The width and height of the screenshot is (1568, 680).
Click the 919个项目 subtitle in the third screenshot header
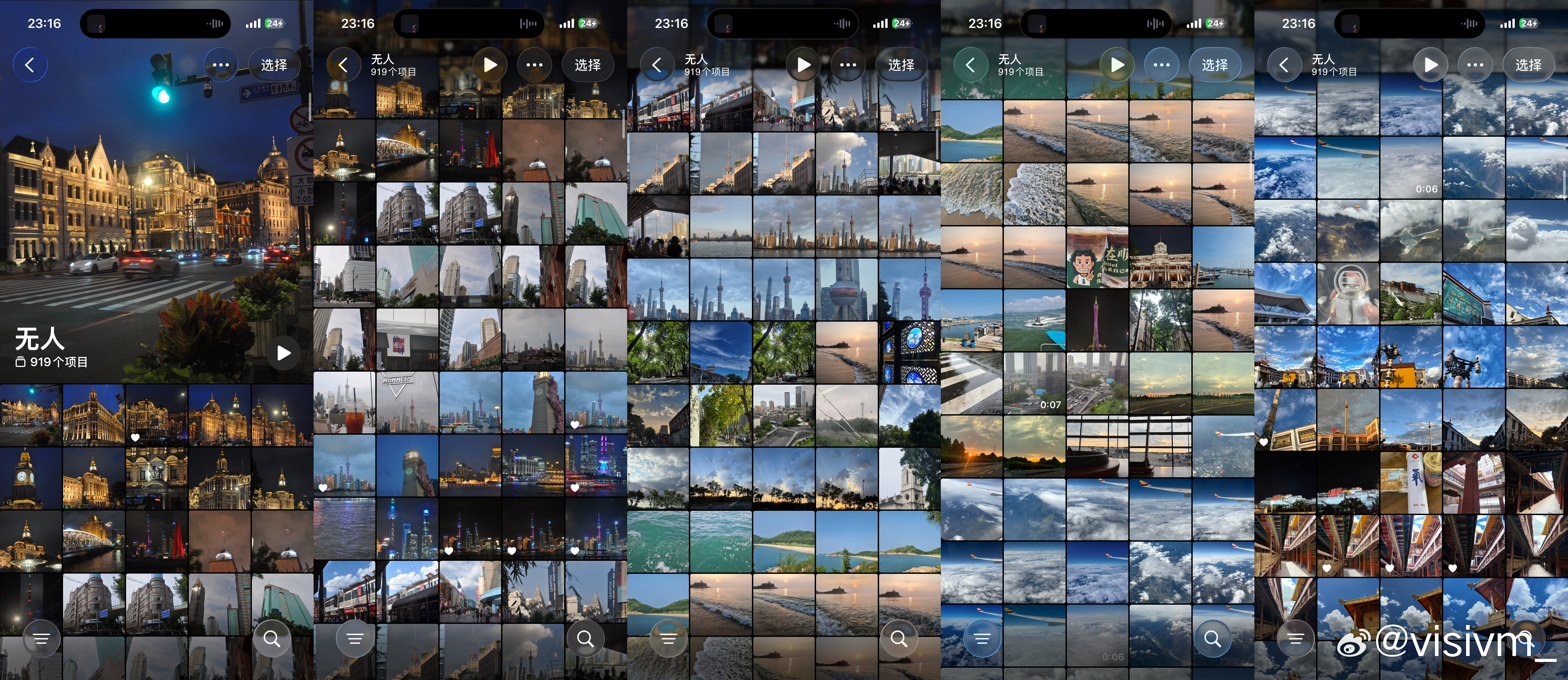pos(707,72)
